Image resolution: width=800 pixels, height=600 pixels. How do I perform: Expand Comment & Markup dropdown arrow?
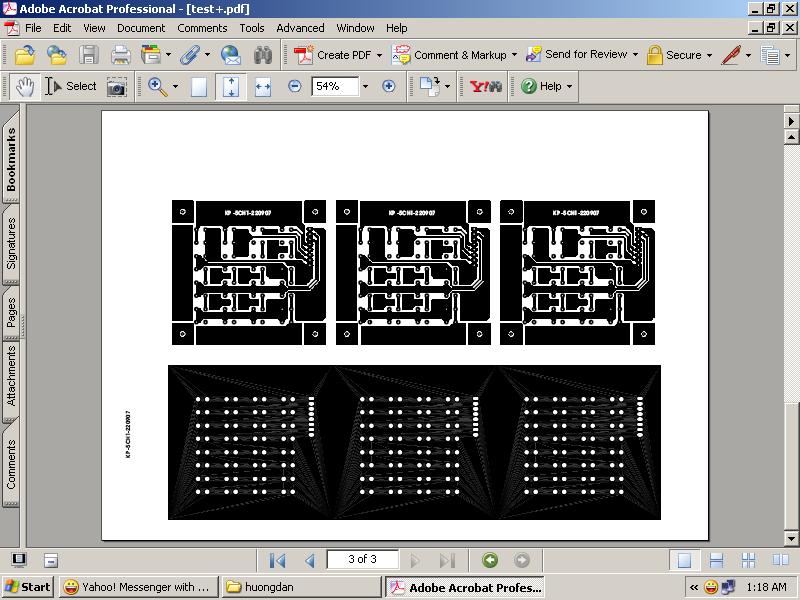(x=514, y=55)
